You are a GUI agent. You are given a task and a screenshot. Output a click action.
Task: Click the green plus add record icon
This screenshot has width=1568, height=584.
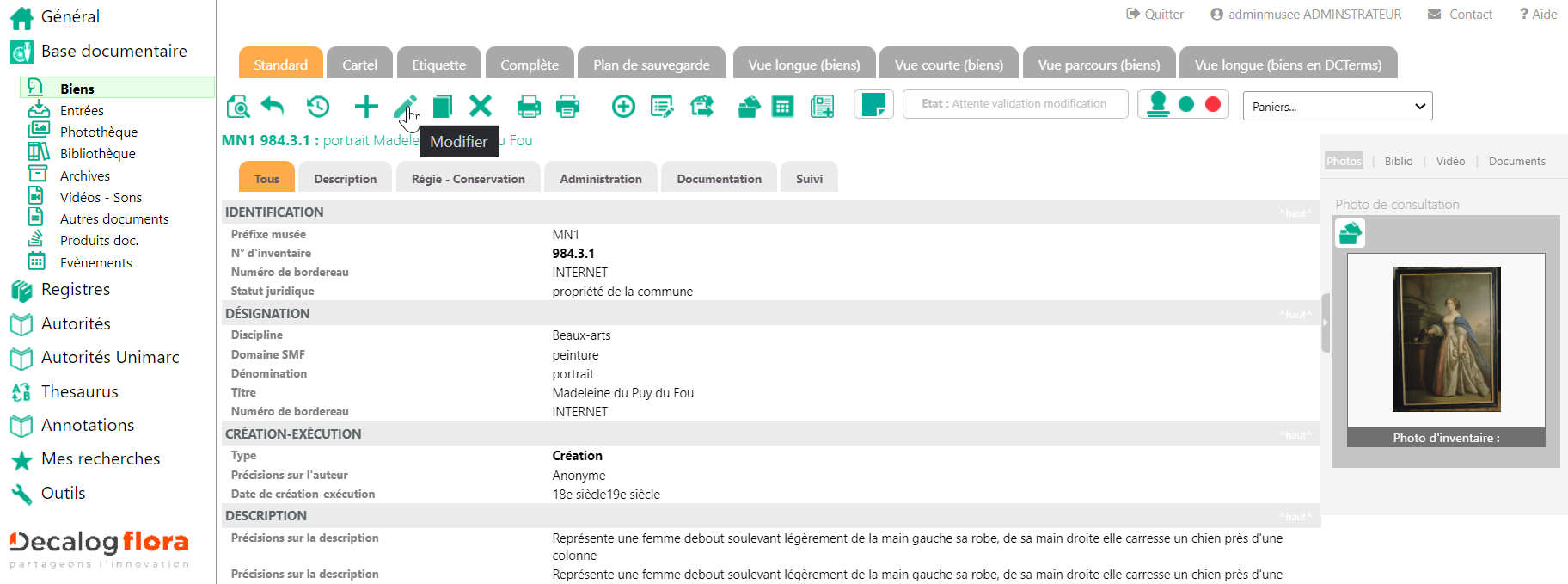366,107
